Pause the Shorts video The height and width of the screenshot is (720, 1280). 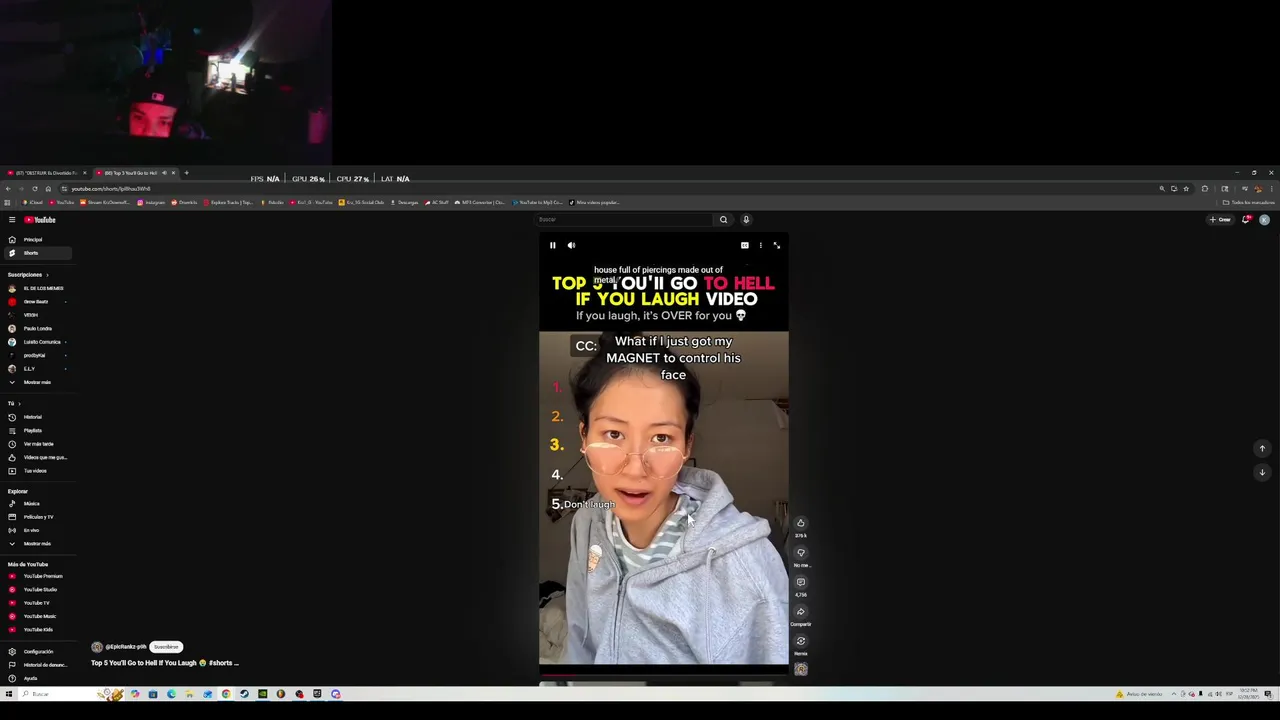(x=552, y=245)
